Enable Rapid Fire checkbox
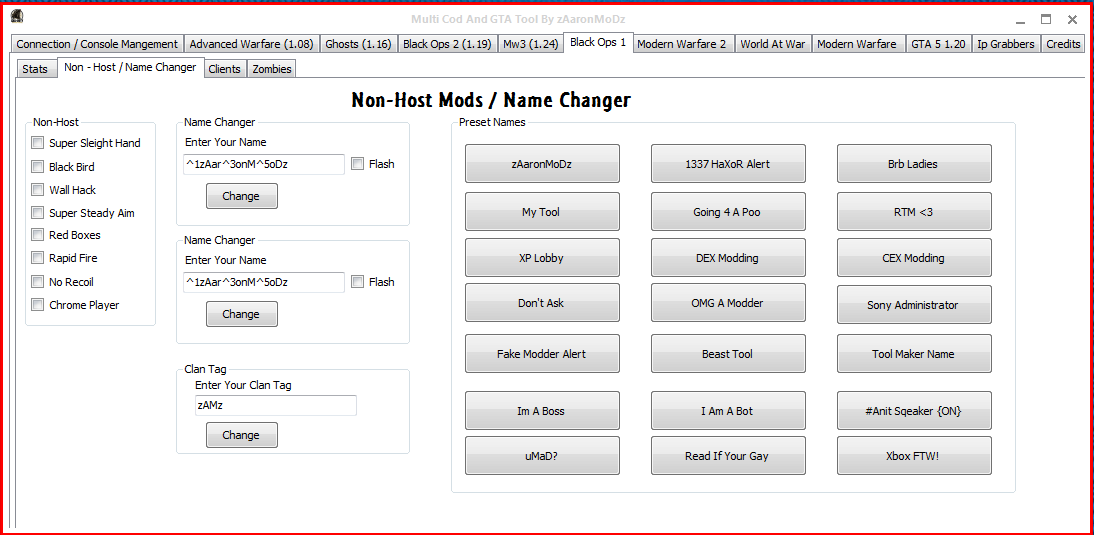The image size is (1094, 535). click(38, 258)
